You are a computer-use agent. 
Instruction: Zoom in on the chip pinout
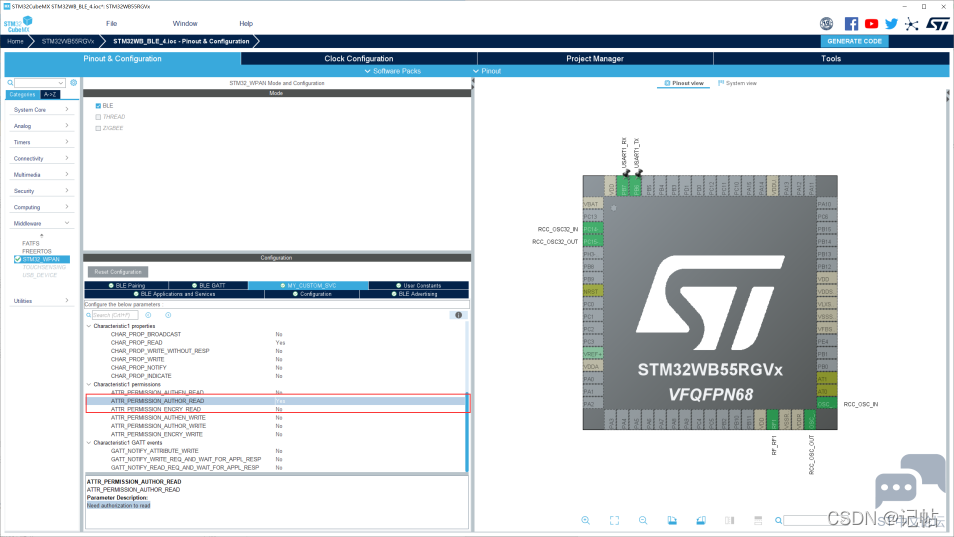pos(585,521)
